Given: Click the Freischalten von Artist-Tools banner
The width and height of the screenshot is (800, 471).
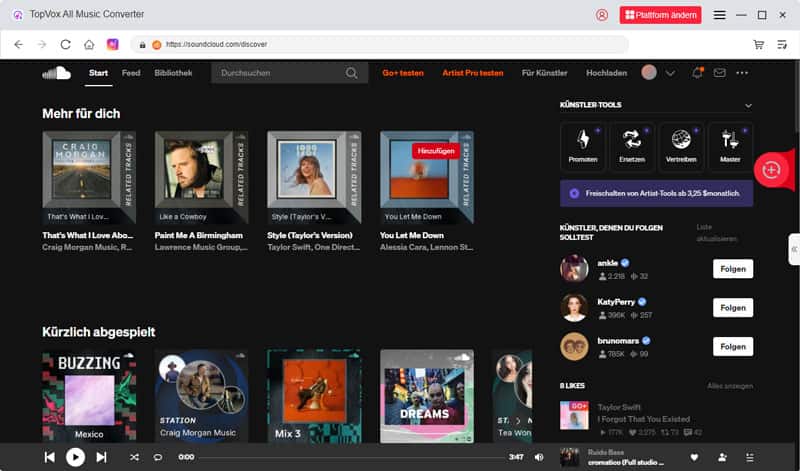Looking at the screenshot, I should (656, 193).
